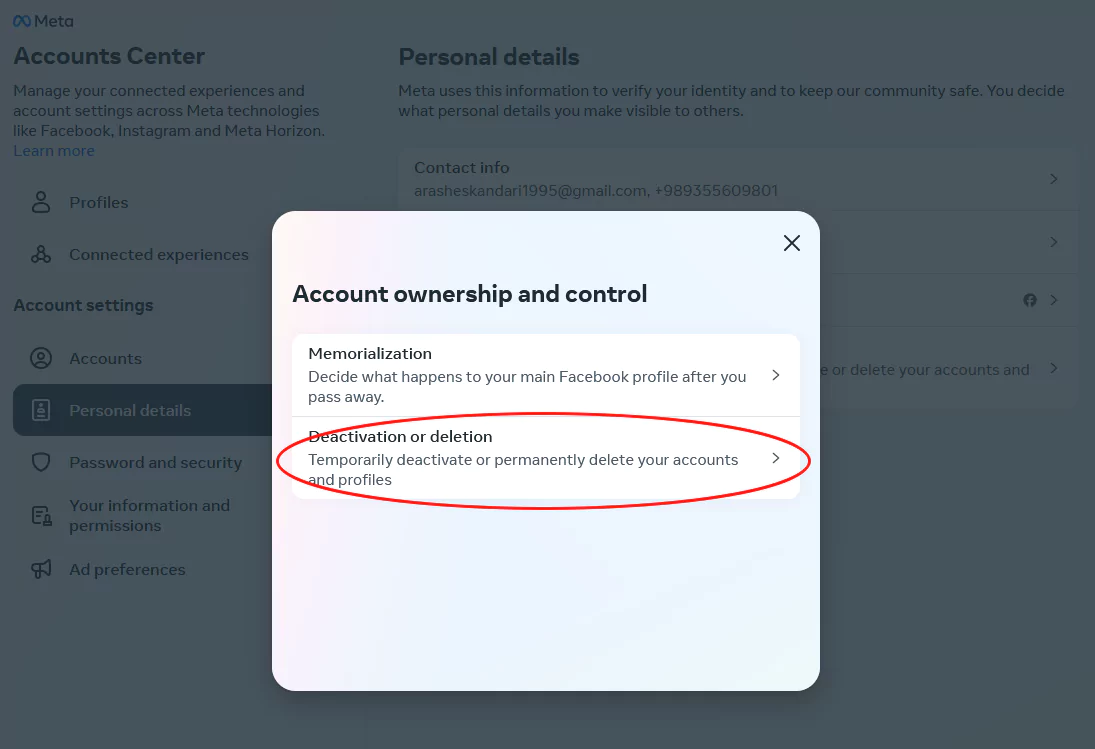Open the Learn more link
The image size is (1095, 749).
coord(54,151)
